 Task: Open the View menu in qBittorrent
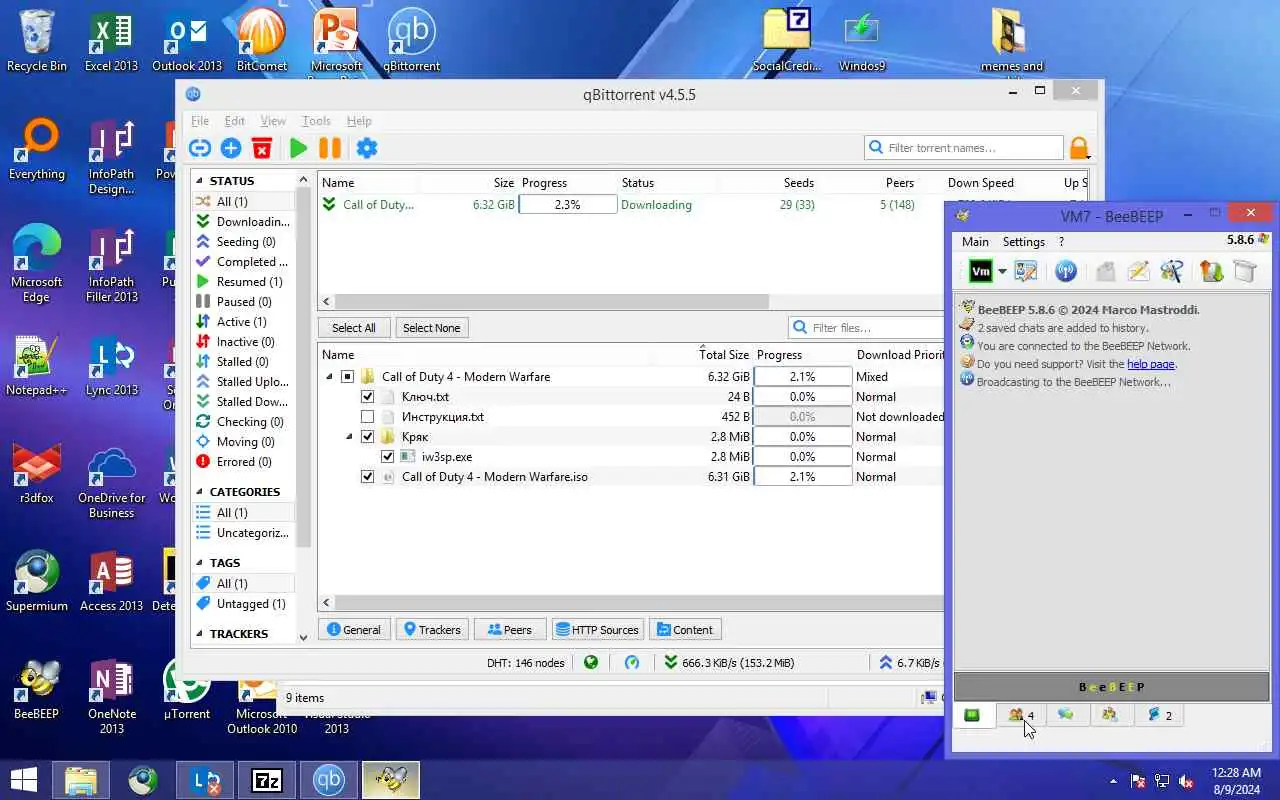pyautogui.click(x=273, y=121)
